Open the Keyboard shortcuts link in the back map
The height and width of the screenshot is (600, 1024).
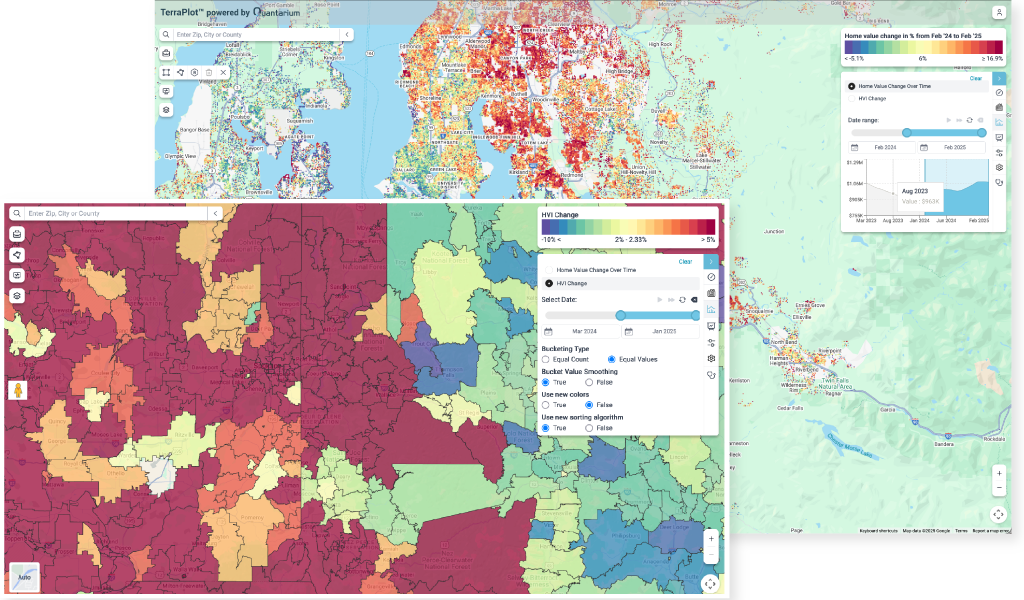878,531
